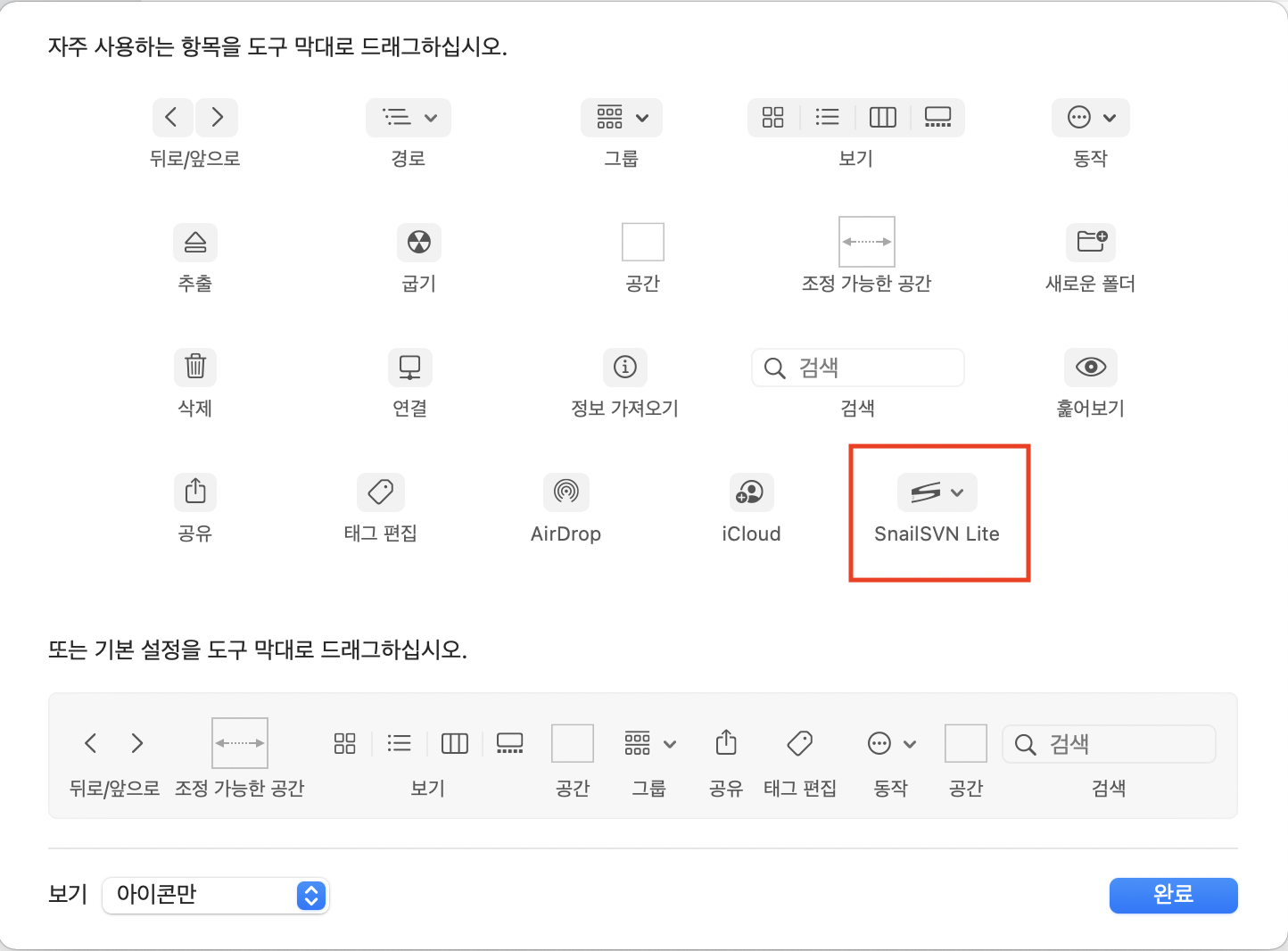This screenshot has width=1288, height=951.
Task: Click the Delete (삭제) trash icon
Action: pyautogui.click(x=195, y=367)
